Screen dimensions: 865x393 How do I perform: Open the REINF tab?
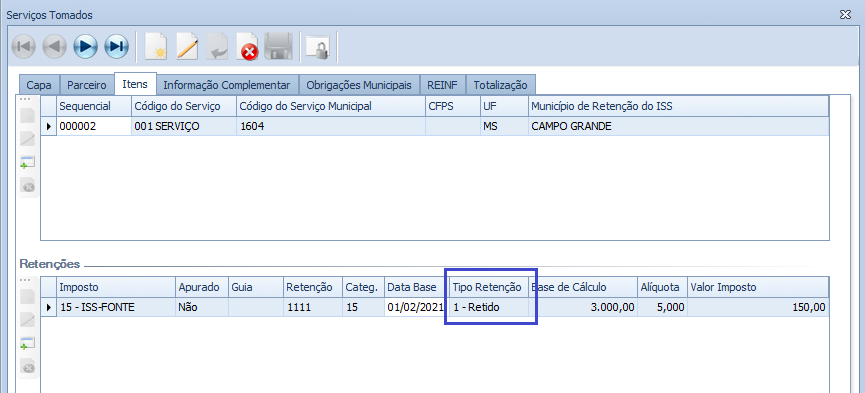[x=443, y=85]
